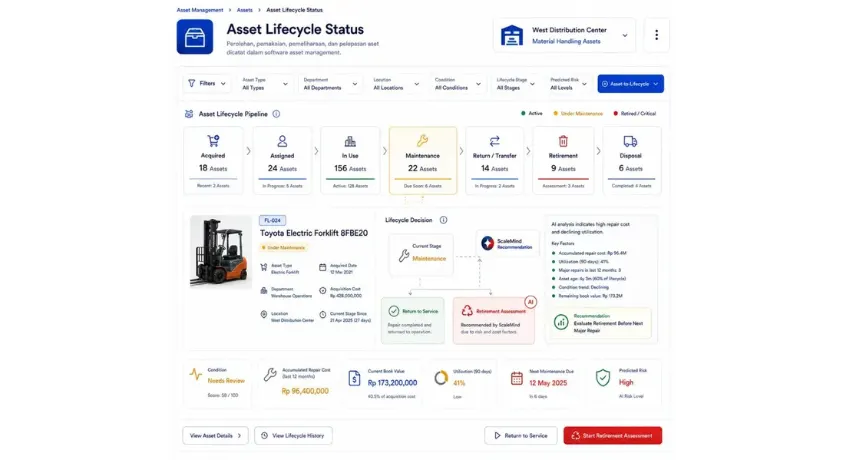This screenshot has width=847, height=460.
Task: Open the Condition filter dropdown
Action: pos(458,84)
